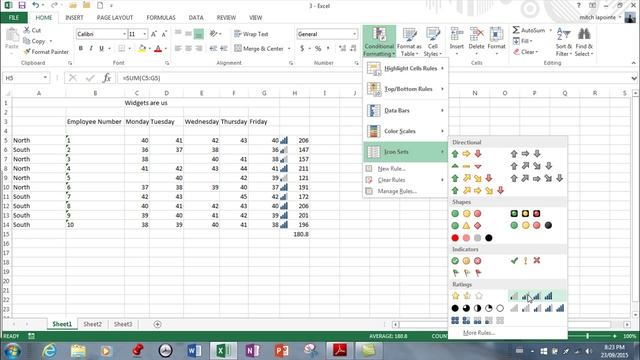Switch to the FORMULAS tab
The height and width of the screenshot is (360, 640).
161,18
